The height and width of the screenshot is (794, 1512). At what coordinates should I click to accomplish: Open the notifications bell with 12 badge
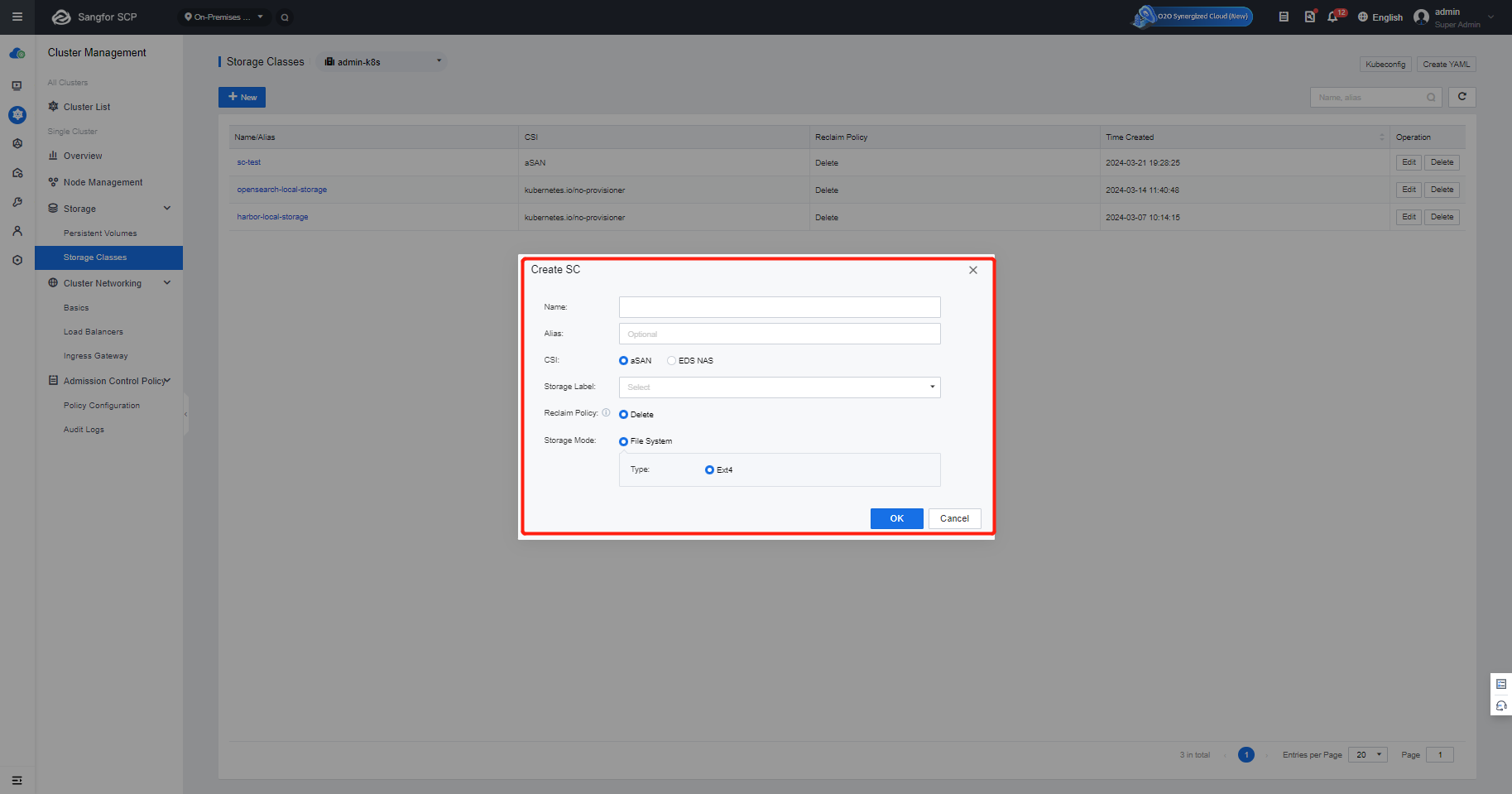coord(1332,17)
